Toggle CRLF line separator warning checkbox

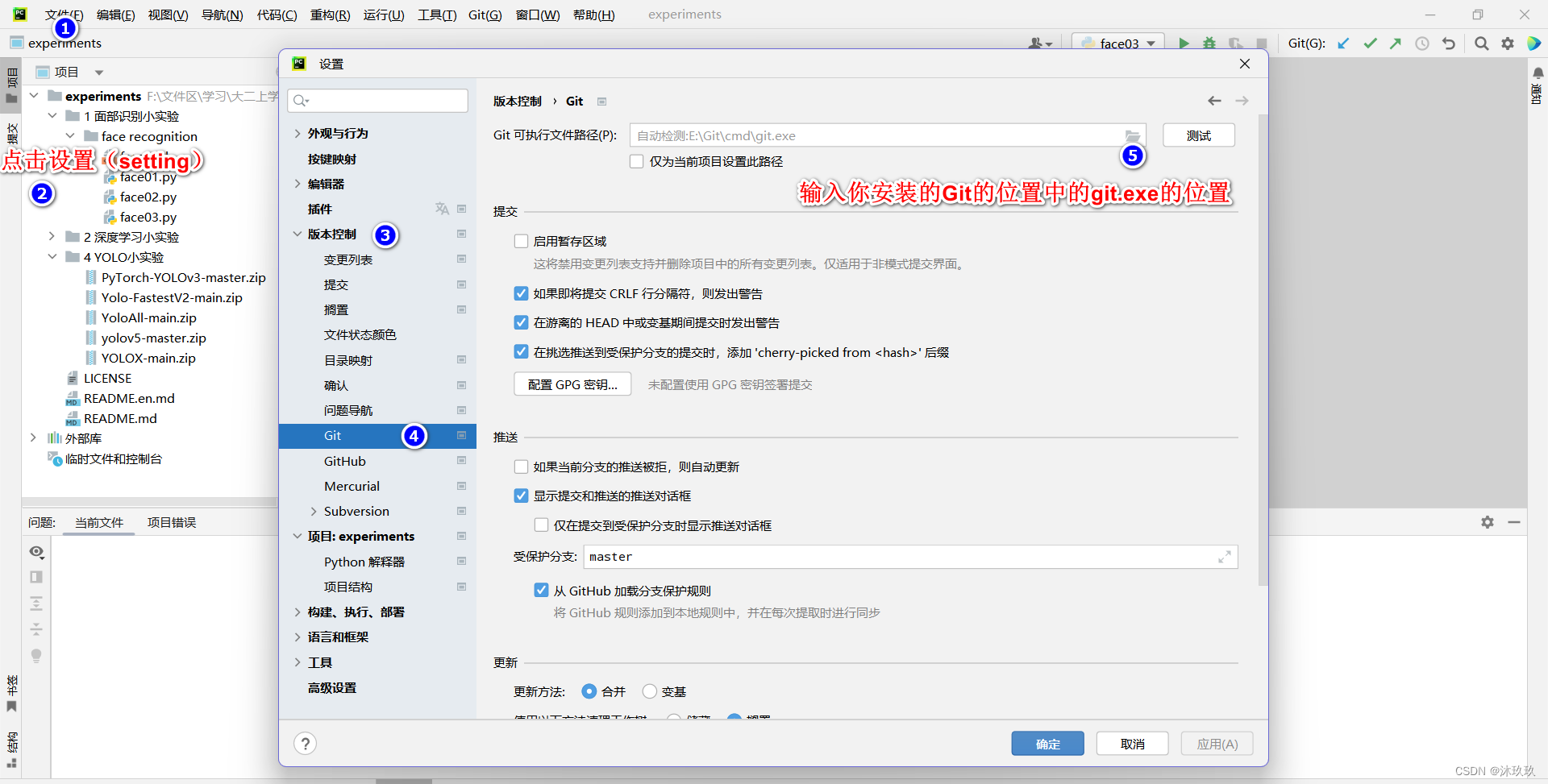tap(521, 293)
